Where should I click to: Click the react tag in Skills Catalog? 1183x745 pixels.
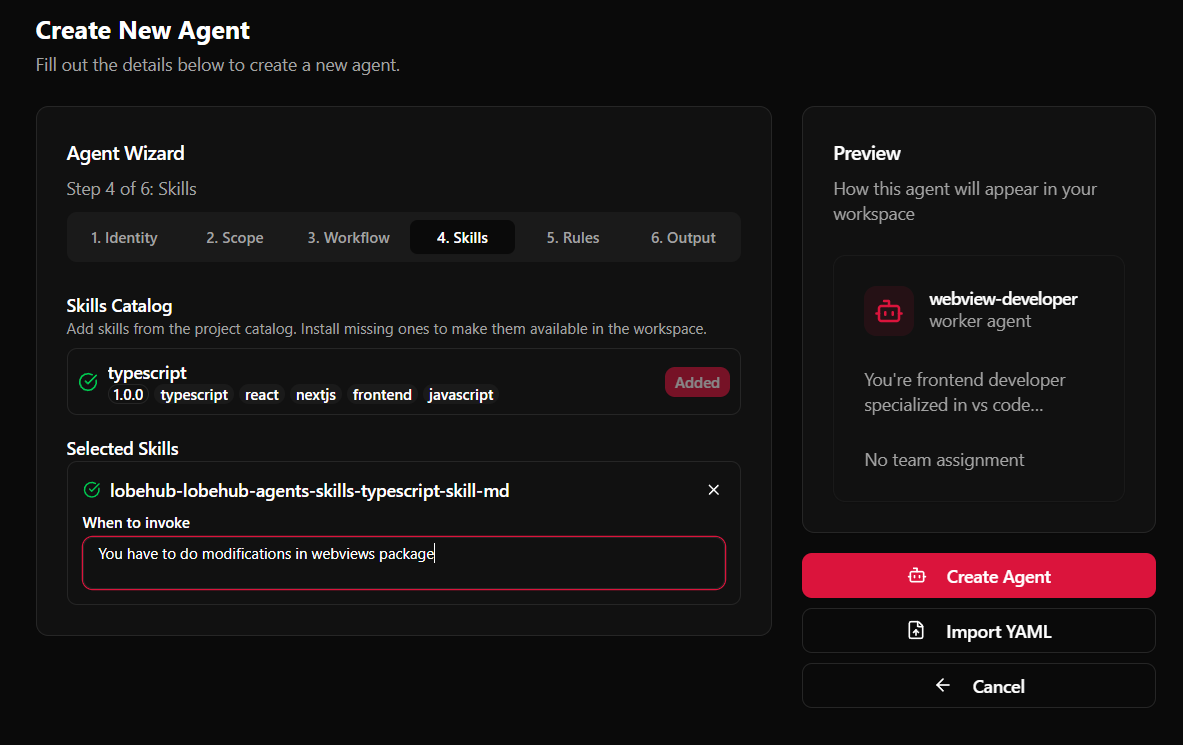pyautogui.click(x=262, y=395)
